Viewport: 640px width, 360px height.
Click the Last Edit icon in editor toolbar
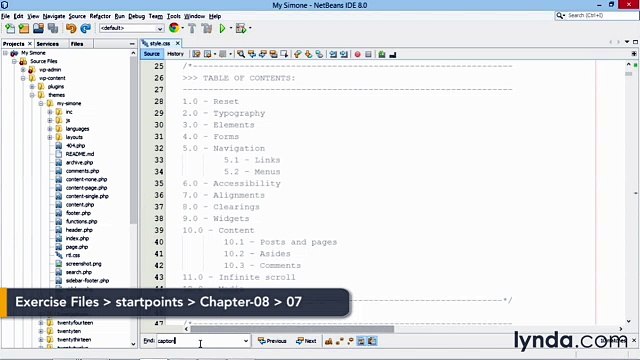196,54
